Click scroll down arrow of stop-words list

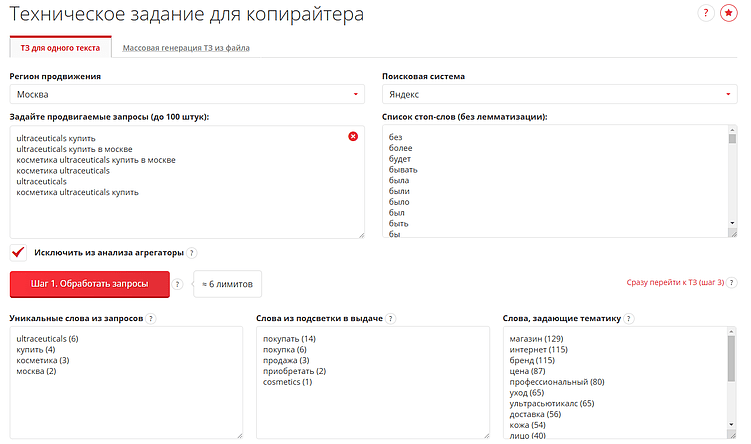pos(732,223)
